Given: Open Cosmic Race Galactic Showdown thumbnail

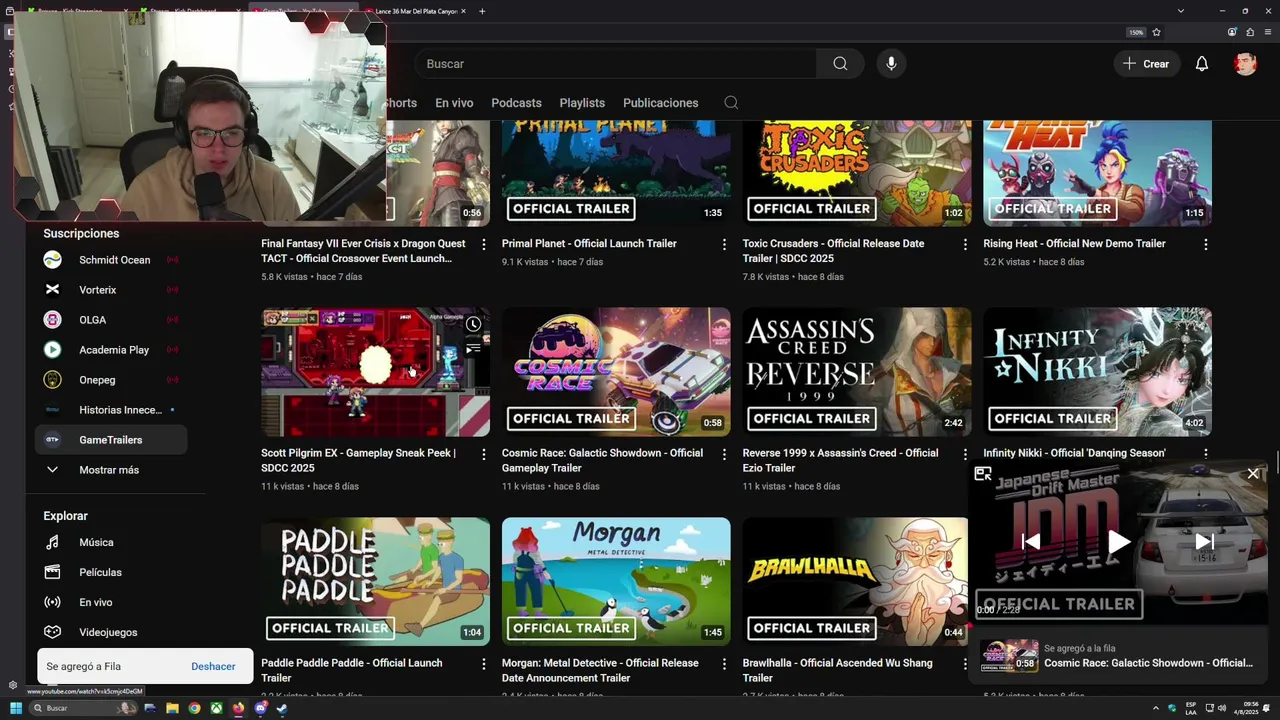Looking at the screenshot, I should click(x=616, y=372).
